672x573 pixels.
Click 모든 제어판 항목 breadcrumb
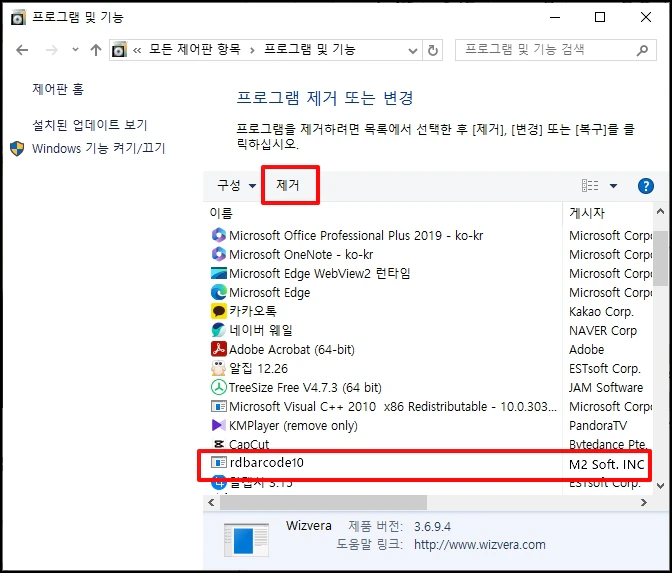[x=195, y=50]
